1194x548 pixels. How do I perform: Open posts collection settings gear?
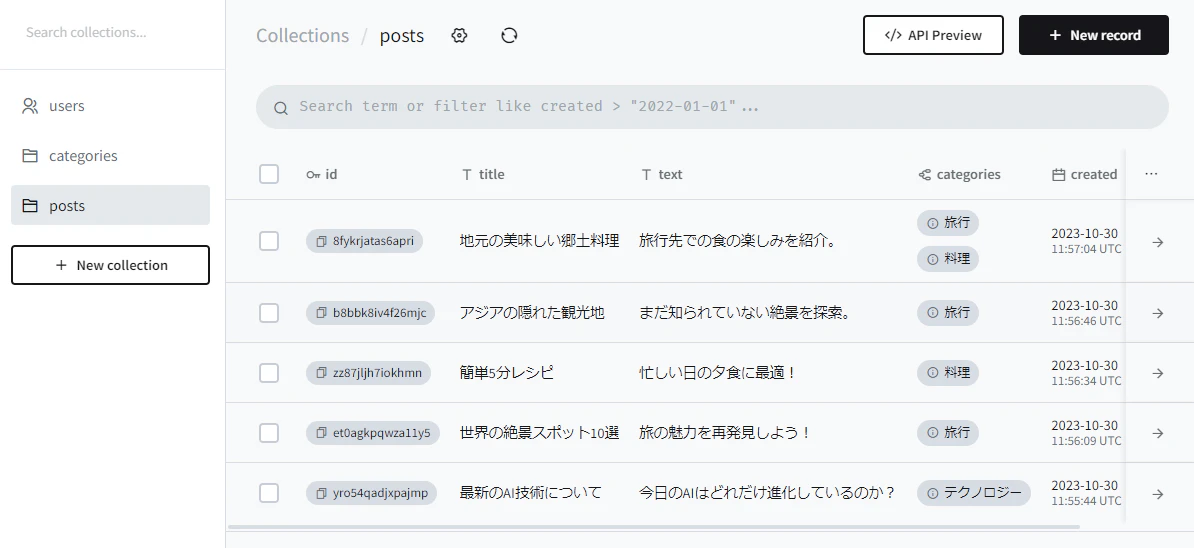[x=458, y=35]
